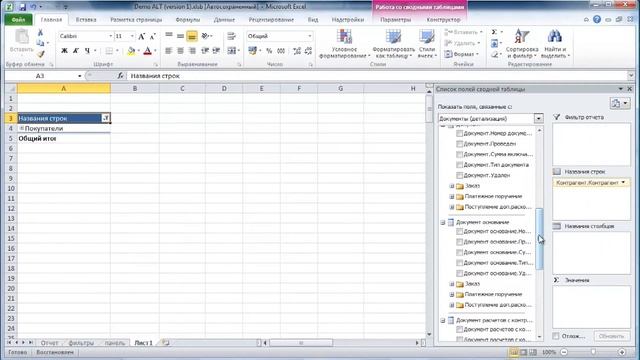Switch to the Конструктор pivot tab
Screen dimensions: 640x360
click(443, 20)
